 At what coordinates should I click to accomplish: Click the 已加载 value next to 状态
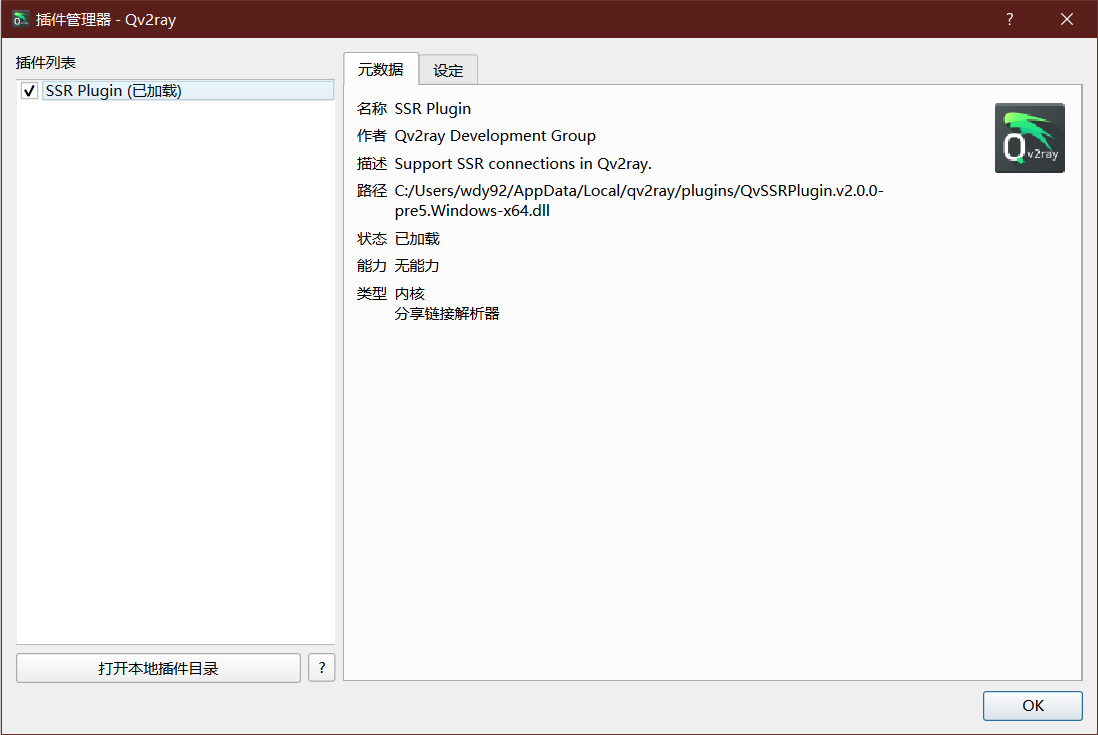tap(417, 239)
